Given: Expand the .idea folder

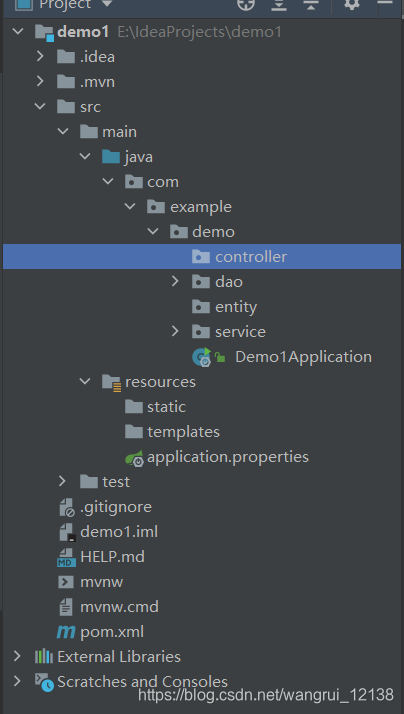Looking at the screenshot, I should click(x=40, y=56).
